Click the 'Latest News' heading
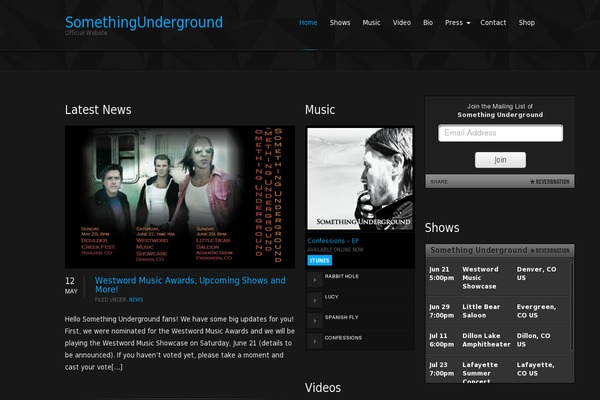The height and width of the screenshot is (400, 600). click(x=98, y=110)
